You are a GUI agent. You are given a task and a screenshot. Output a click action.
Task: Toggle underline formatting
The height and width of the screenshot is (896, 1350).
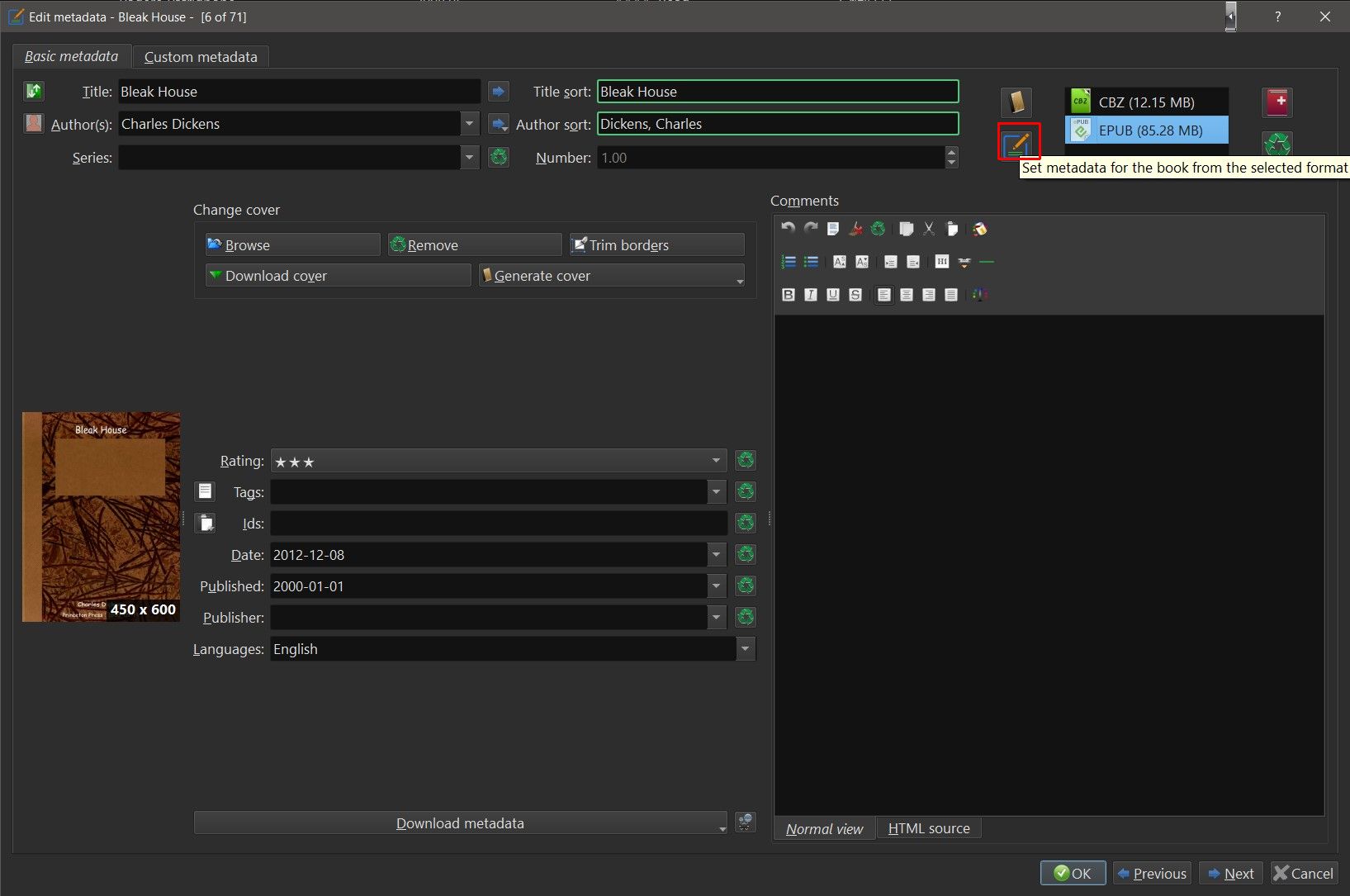(x=833, y=295)
